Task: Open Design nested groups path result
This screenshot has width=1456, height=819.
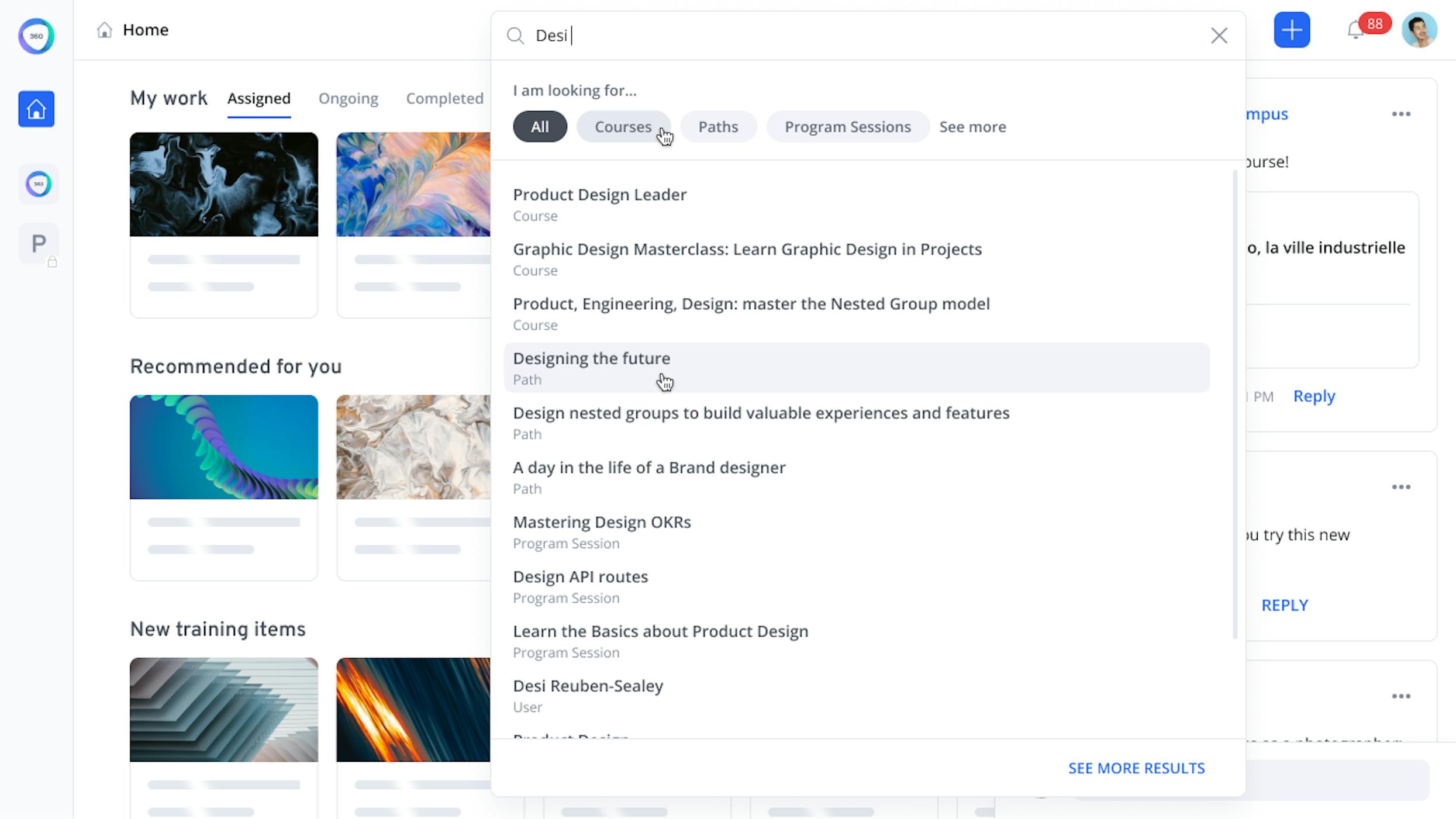Action: (x=857, y=423)
